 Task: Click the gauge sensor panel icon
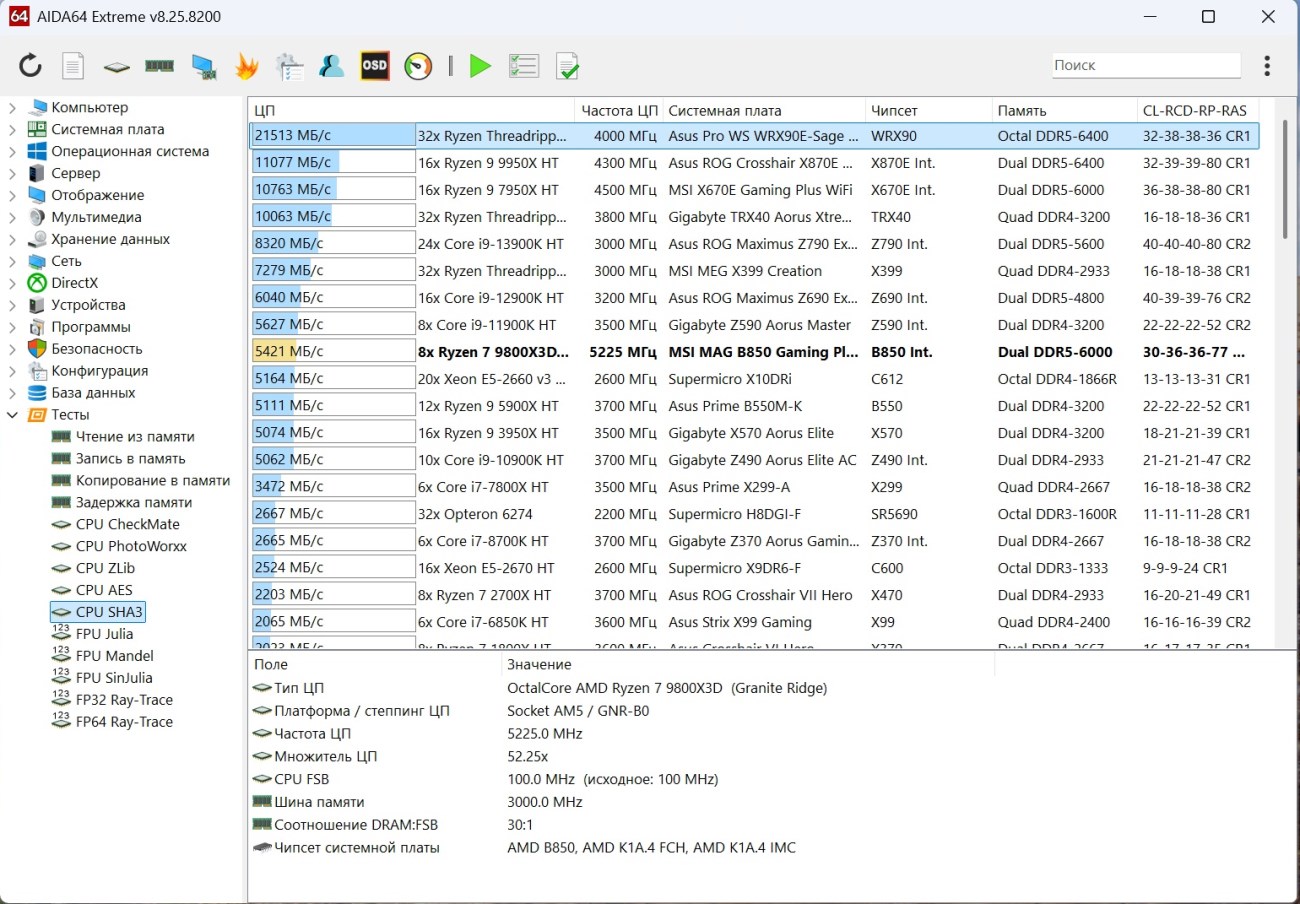pyautogui.click(x=418, y=66)
